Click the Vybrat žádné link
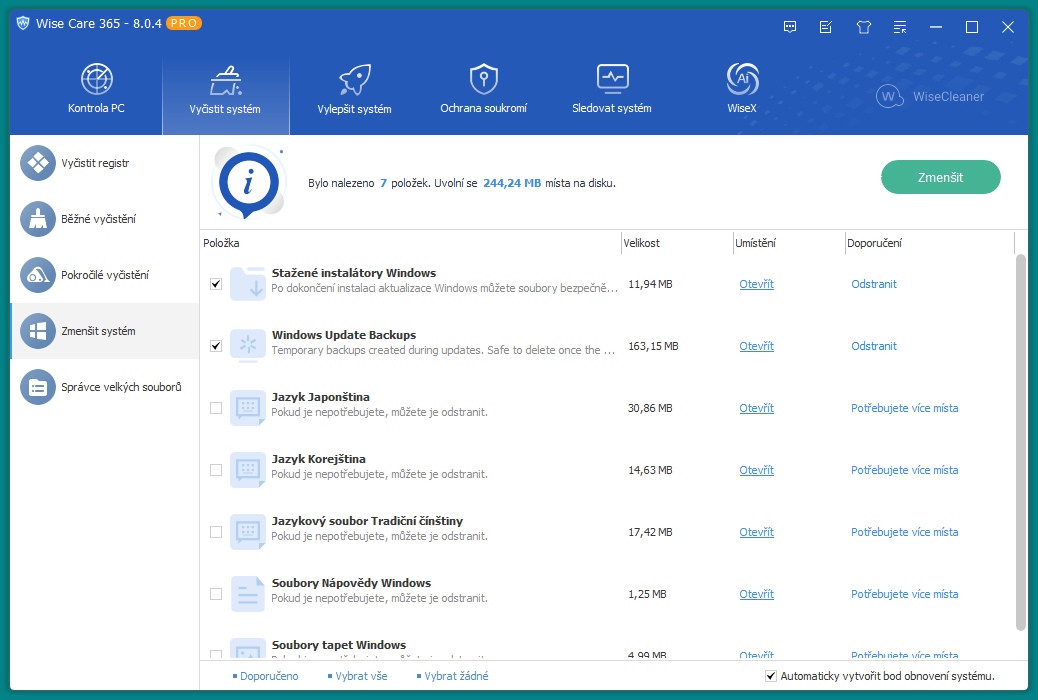 (x=456, y=676)
